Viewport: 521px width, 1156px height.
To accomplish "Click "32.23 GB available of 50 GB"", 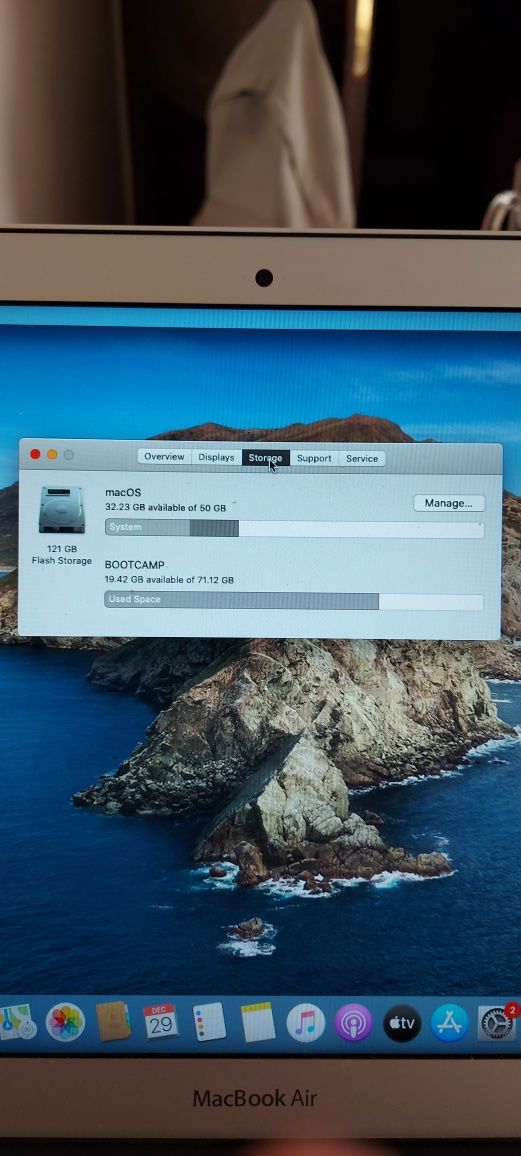I will pyautogui.click(x=166, y=508).
